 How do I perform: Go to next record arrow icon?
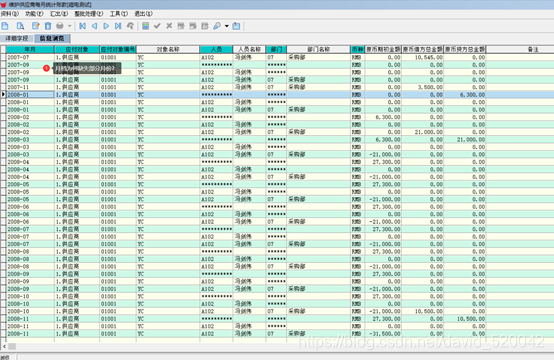106,26
